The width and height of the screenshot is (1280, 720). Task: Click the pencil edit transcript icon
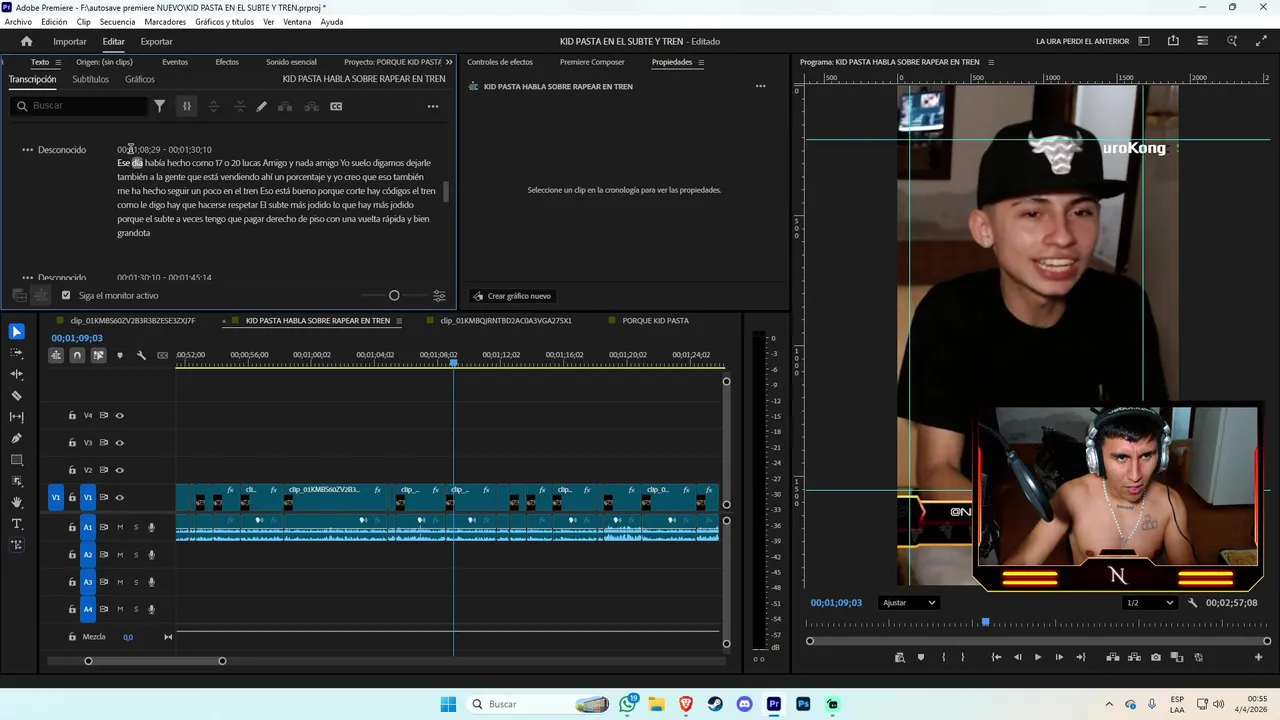[262, 106]
